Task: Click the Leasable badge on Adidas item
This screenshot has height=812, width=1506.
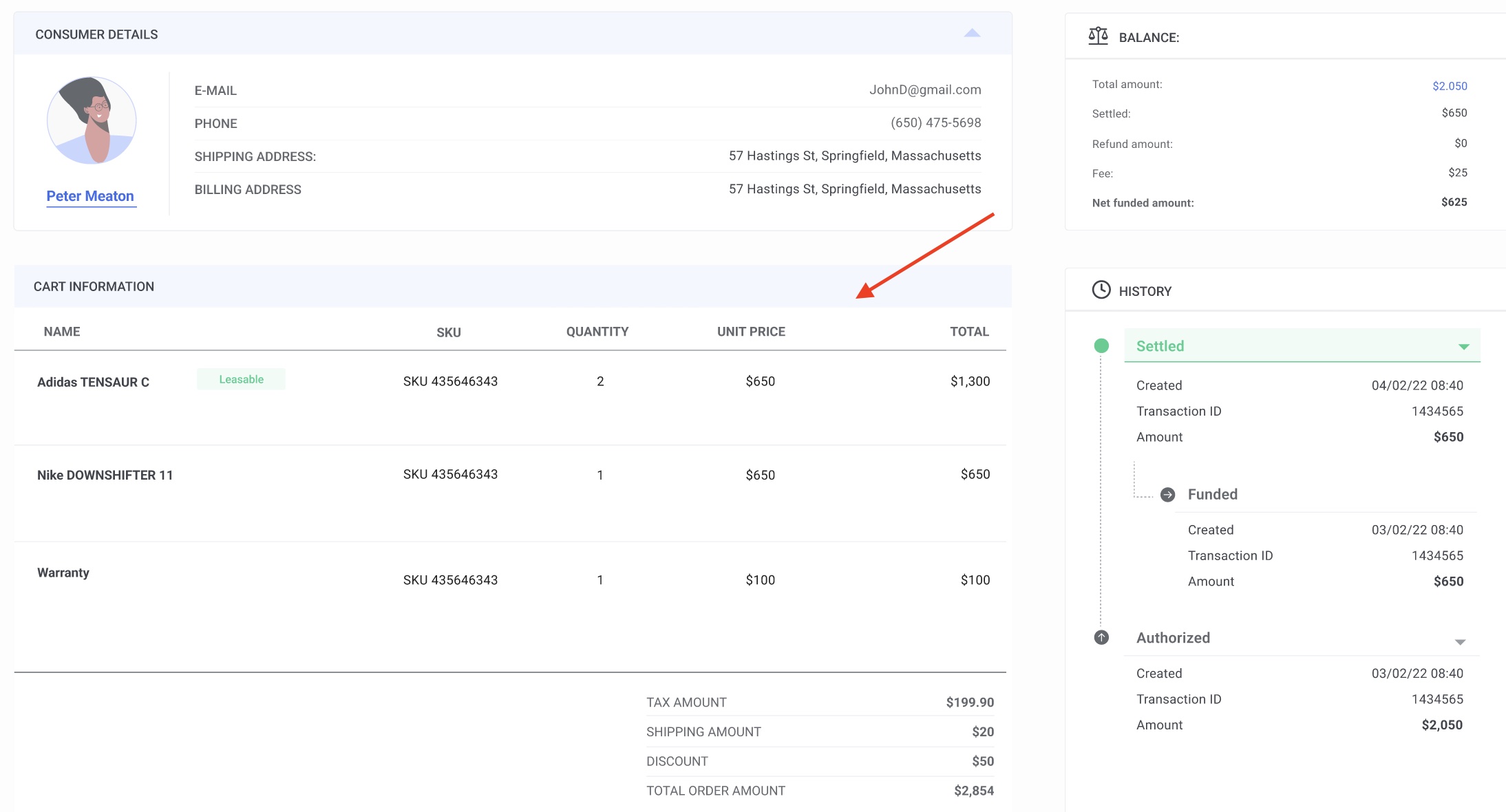Action: [x=241, y=379]
